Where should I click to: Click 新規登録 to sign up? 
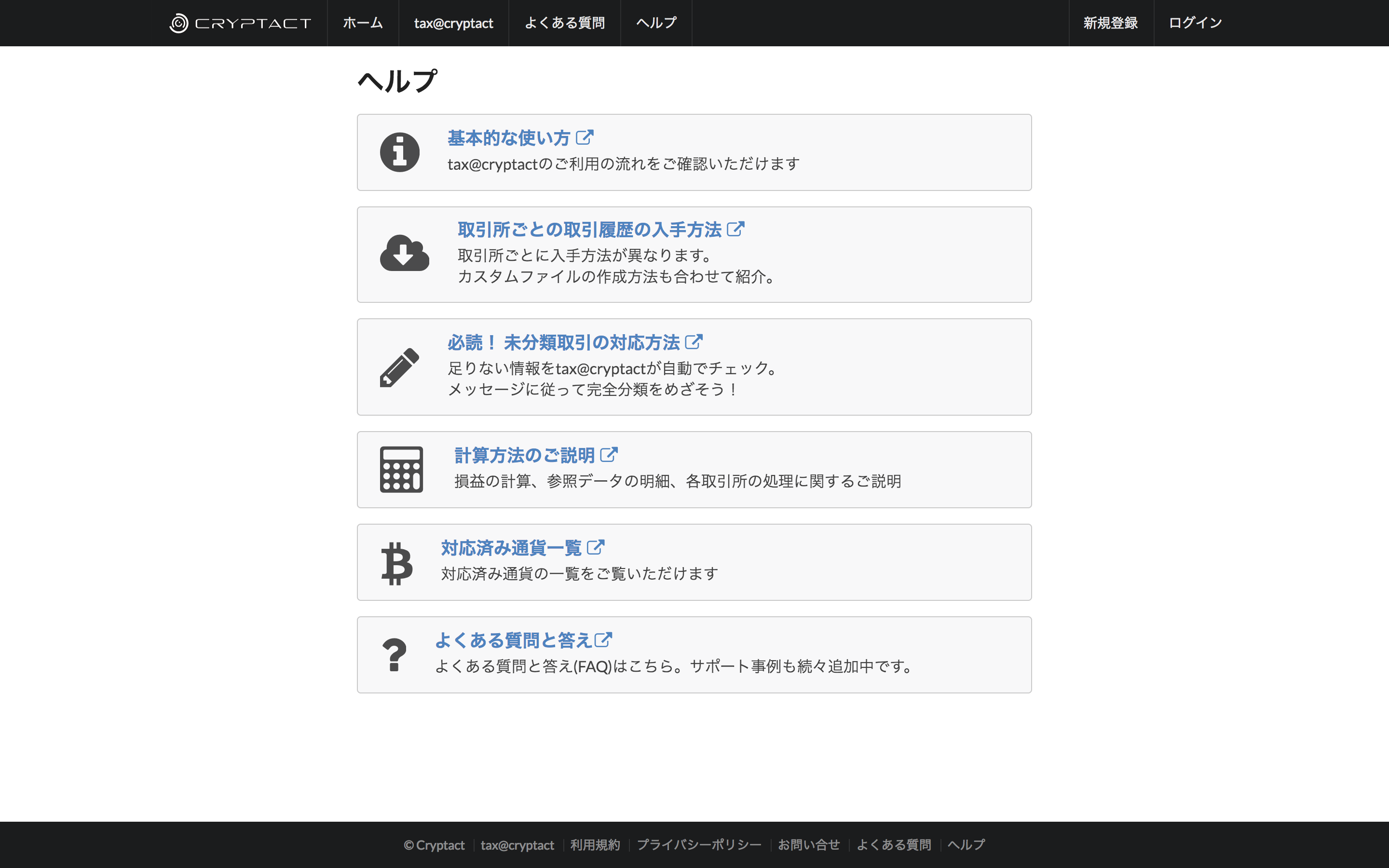point(1111,23)
